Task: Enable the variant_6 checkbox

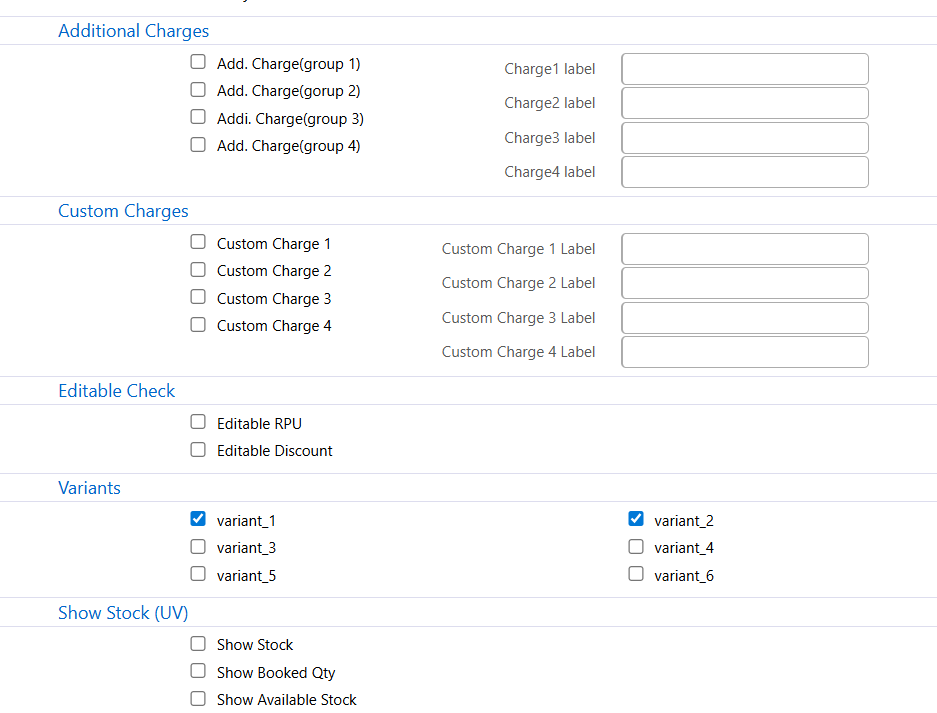Action: pos(635,574)
